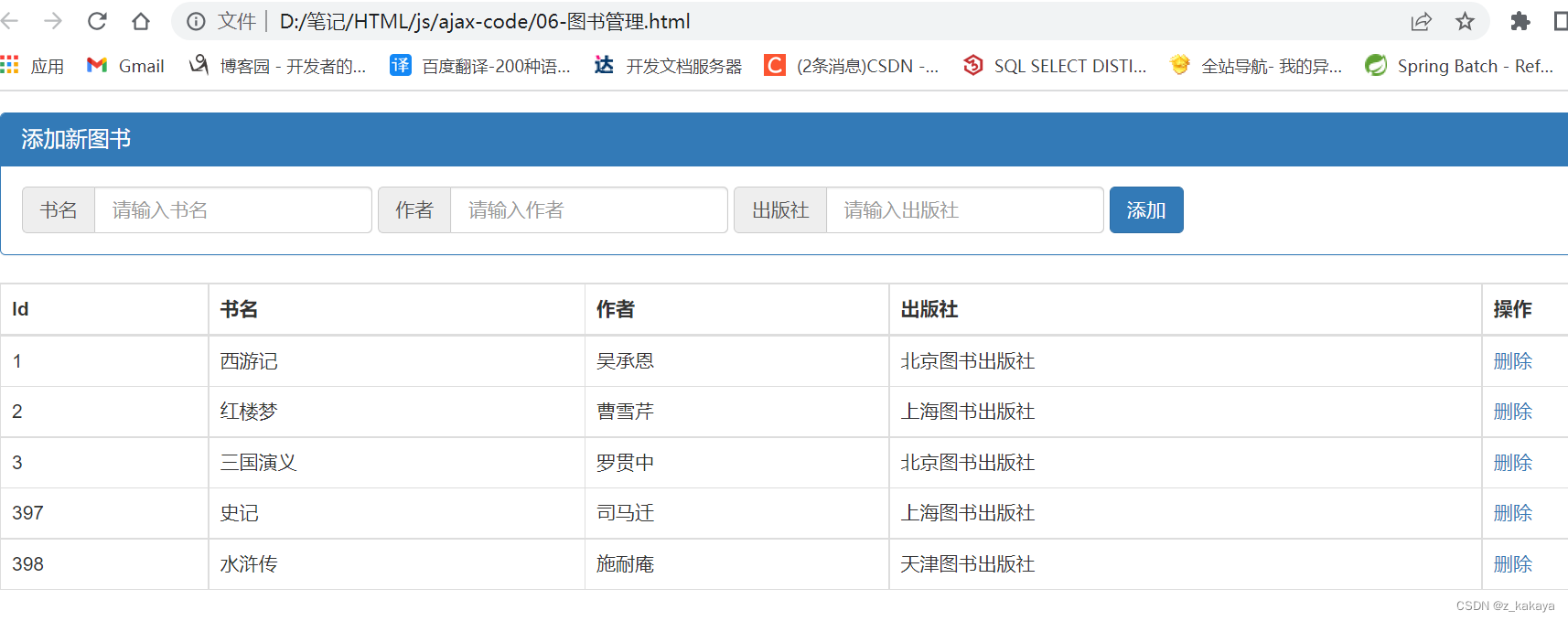The height and width of the screenshot is (621, 1568).
Task: View site info icon in address bar
Action: click(196, 21)
